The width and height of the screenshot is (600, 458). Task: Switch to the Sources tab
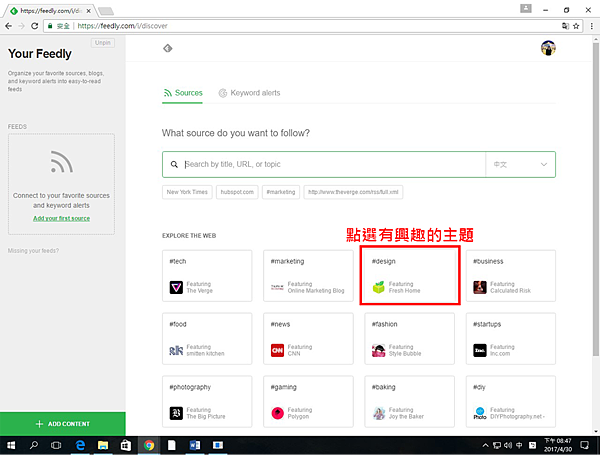pyautogui.click(x=183, y=93)
